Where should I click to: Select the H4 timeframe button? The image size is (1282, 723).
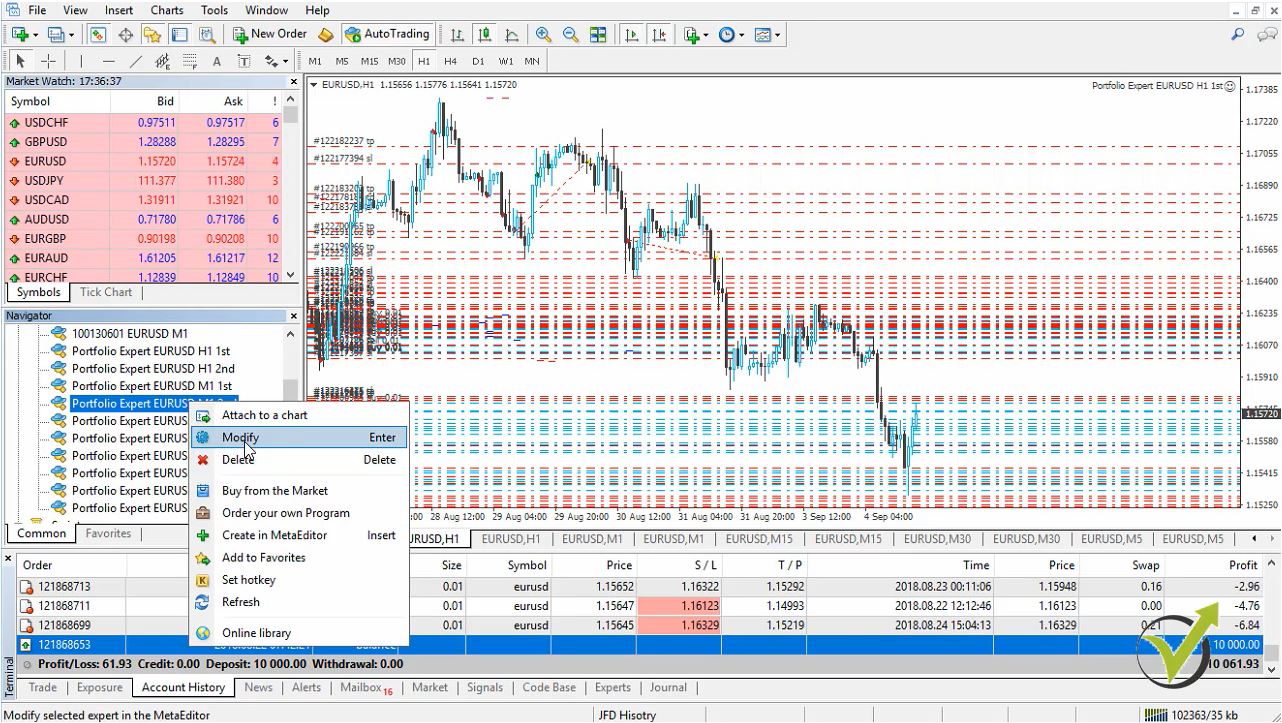[x=450, y=61]
